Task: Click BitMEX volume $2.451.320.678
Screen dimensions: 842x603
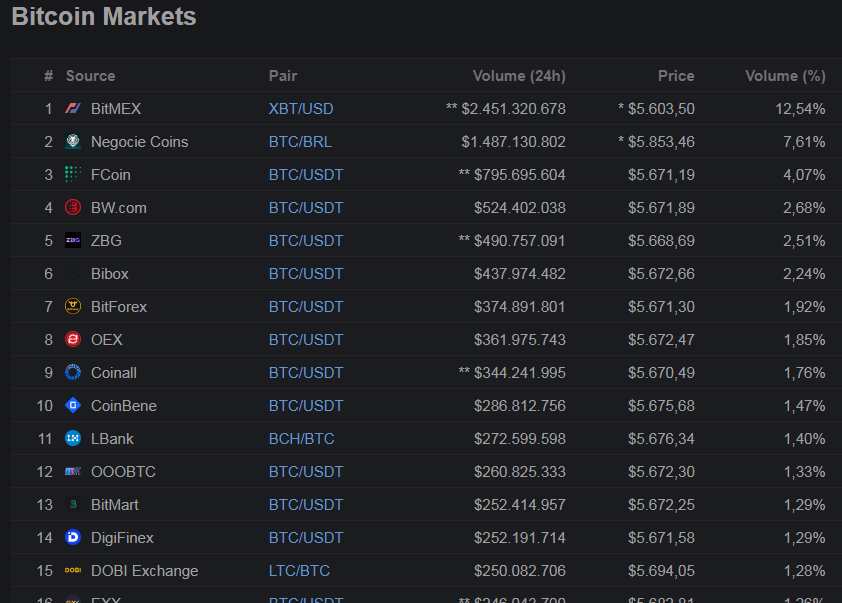Action: [513, 108]
